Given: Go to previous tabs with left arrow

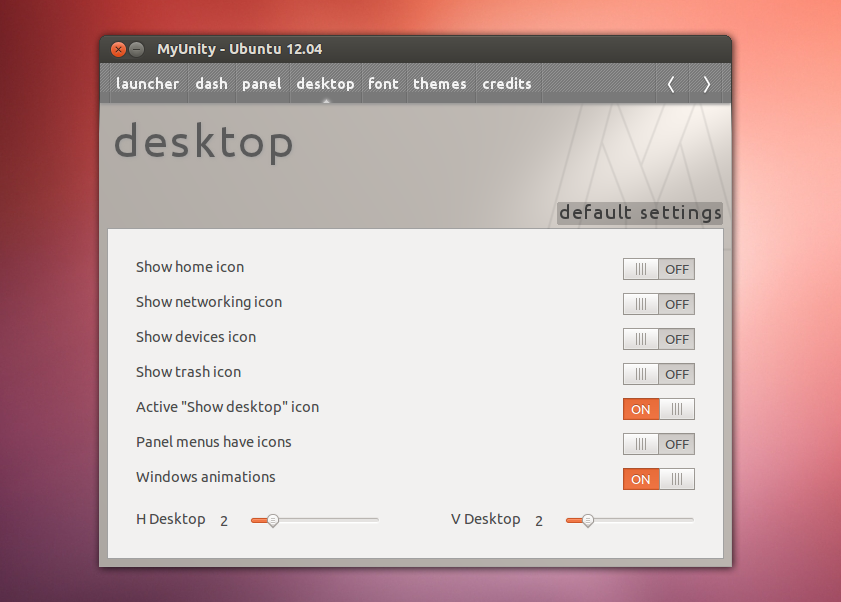Looking at the screenshot, I should 671,84.
